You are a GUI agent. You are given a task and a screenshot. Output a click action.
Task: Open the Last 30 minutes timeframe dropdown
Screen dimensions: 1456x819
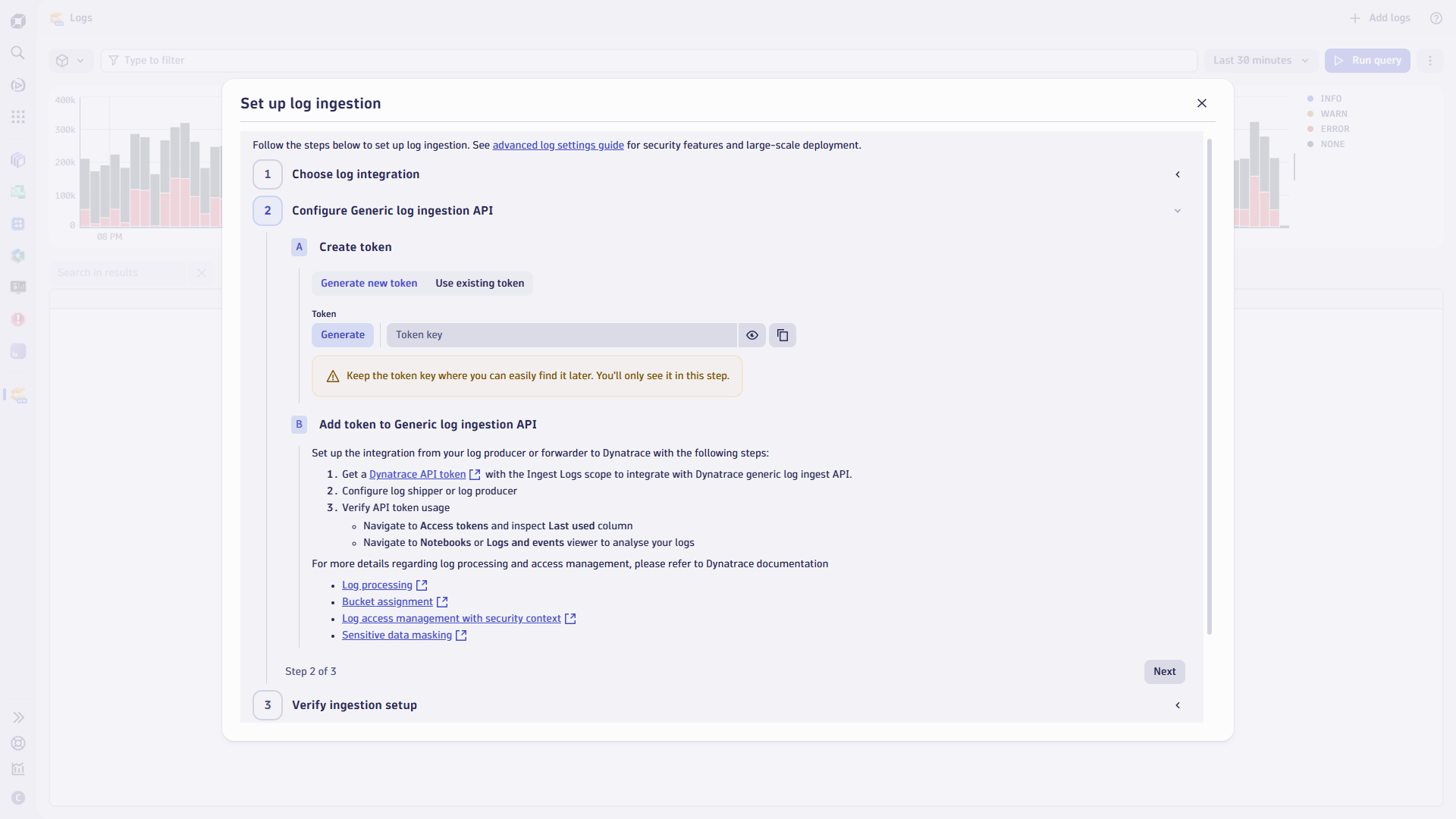pos(1260,60)
